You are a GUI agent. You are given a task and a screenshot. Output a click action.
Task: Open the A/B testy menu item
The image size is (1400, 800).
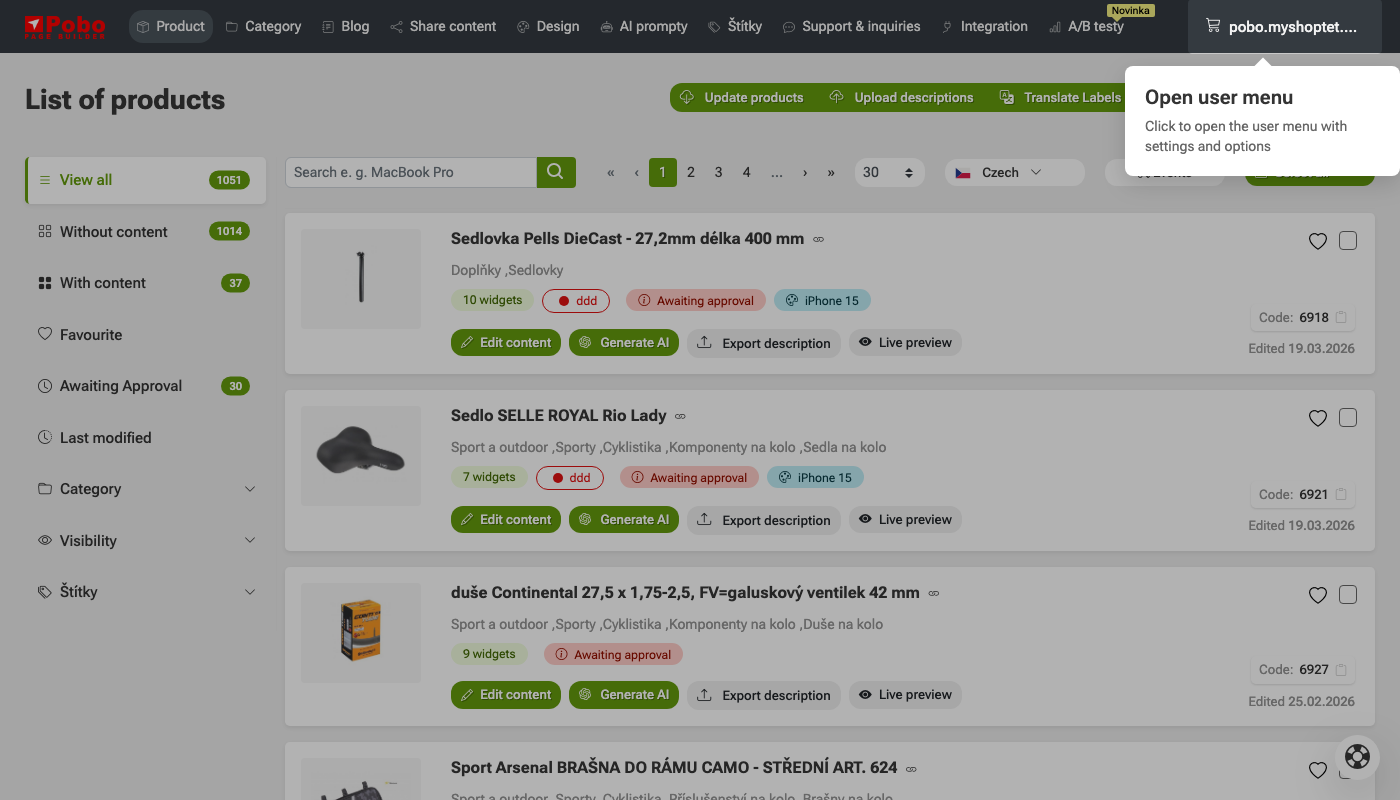(1087, 27)
